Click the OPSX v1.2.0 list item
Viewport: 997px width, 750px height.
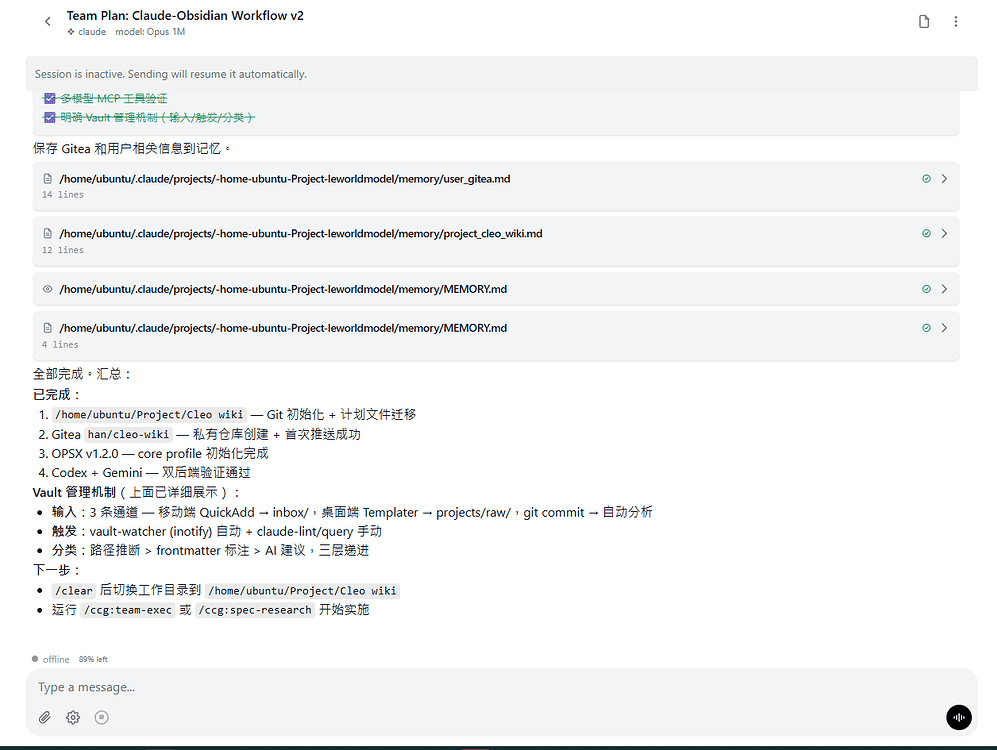pos(160,454)
